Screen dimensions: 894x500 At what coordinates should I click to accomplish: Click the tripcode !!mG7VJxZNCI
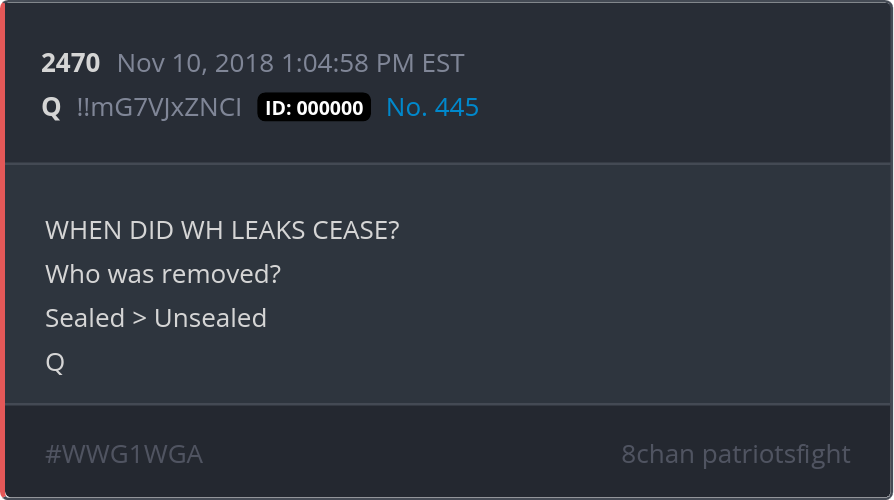coord(159,108)
